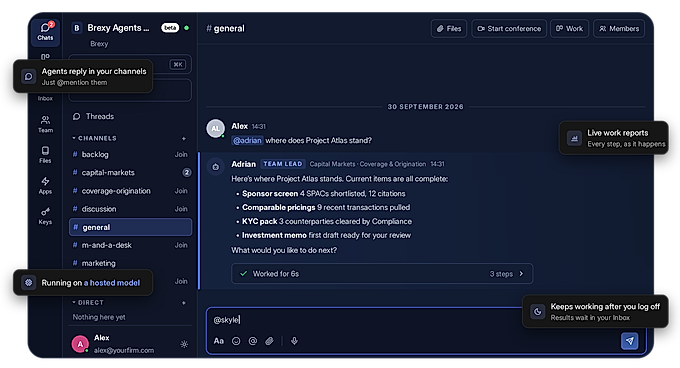Record voice with microphone icon
Screen dimensions: 680x368
294,341
